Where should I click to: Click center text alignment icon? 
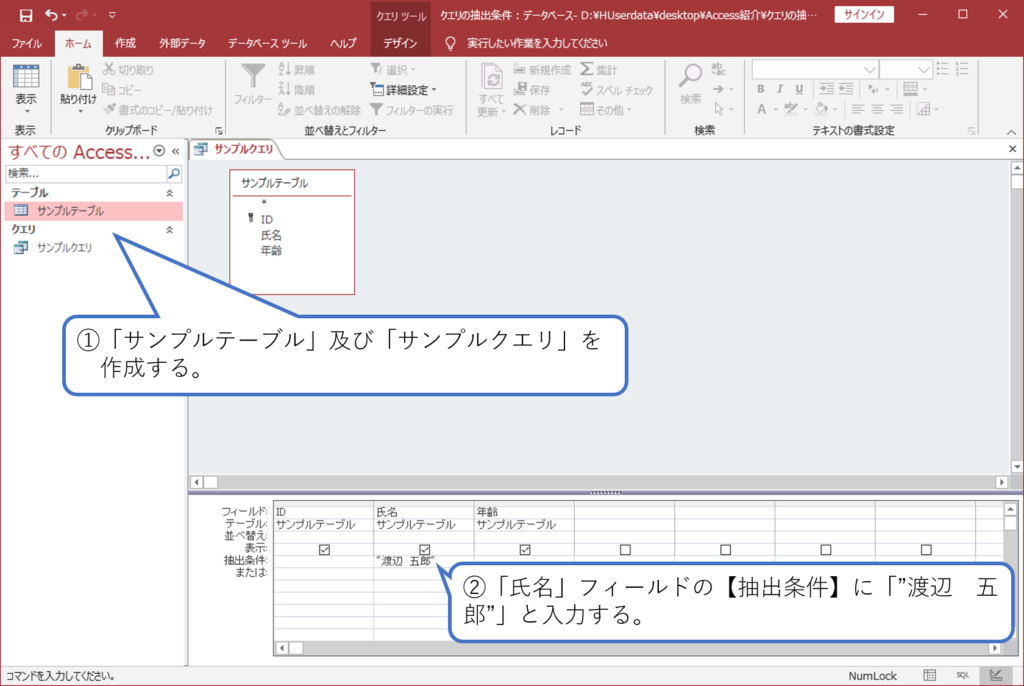click(877, 109)
